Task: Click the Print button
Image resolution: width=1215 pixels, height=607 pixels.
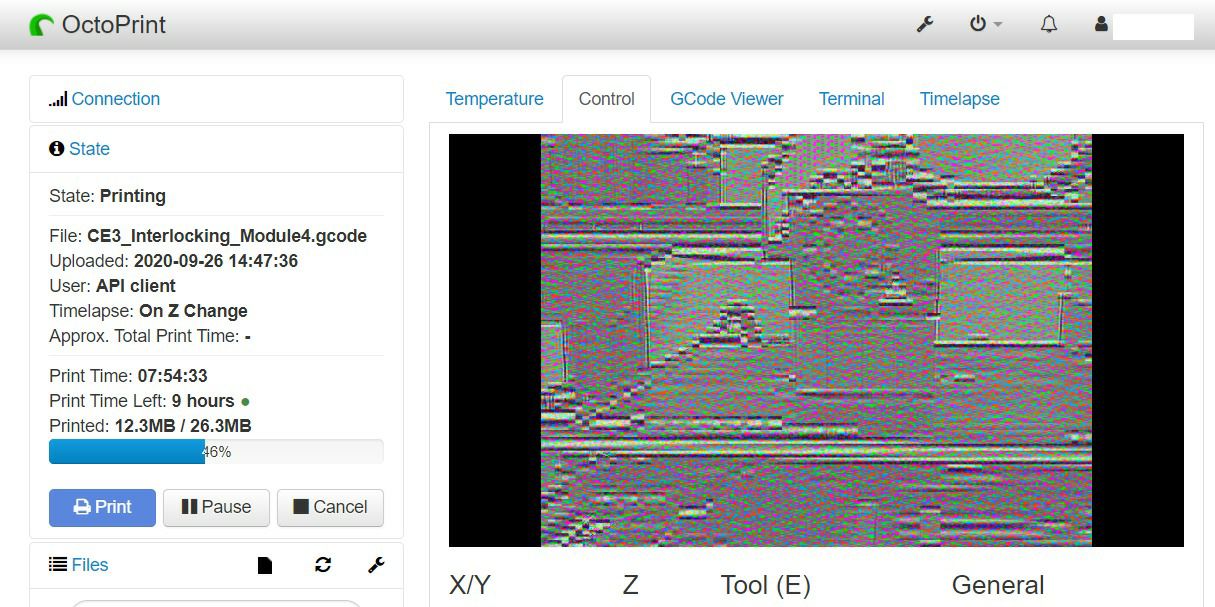Action: [102, 507]
